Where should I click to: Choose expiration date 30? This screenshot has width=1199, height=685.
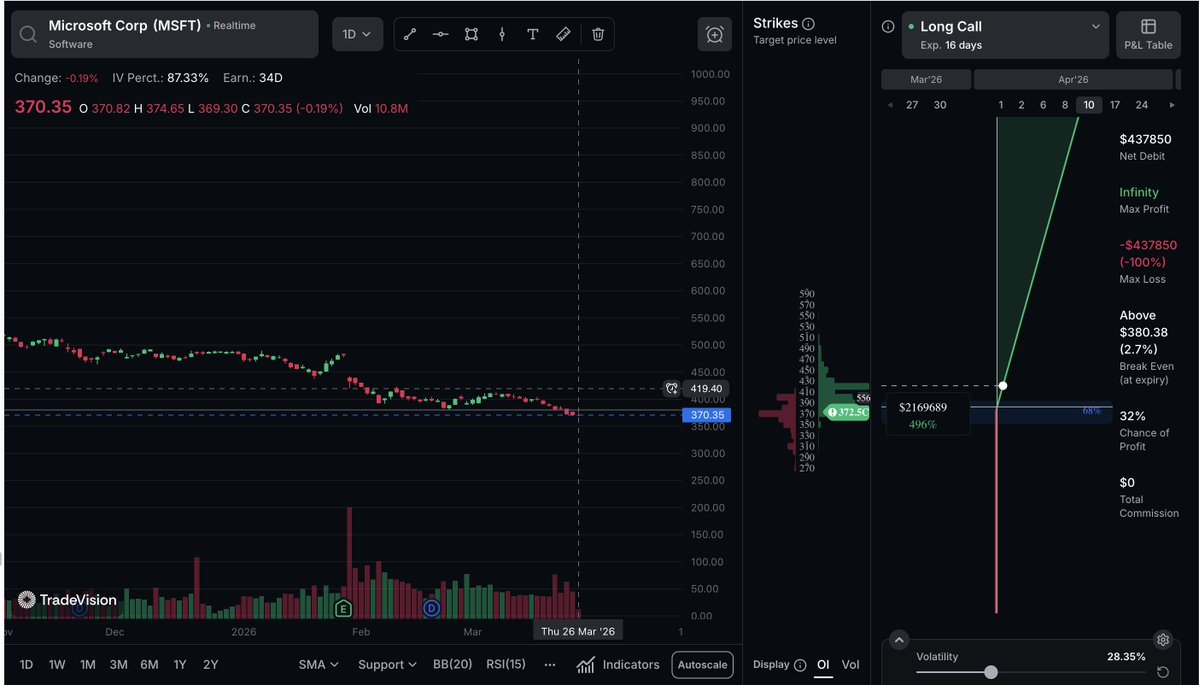pyautogui.click(x=940, y=105)
